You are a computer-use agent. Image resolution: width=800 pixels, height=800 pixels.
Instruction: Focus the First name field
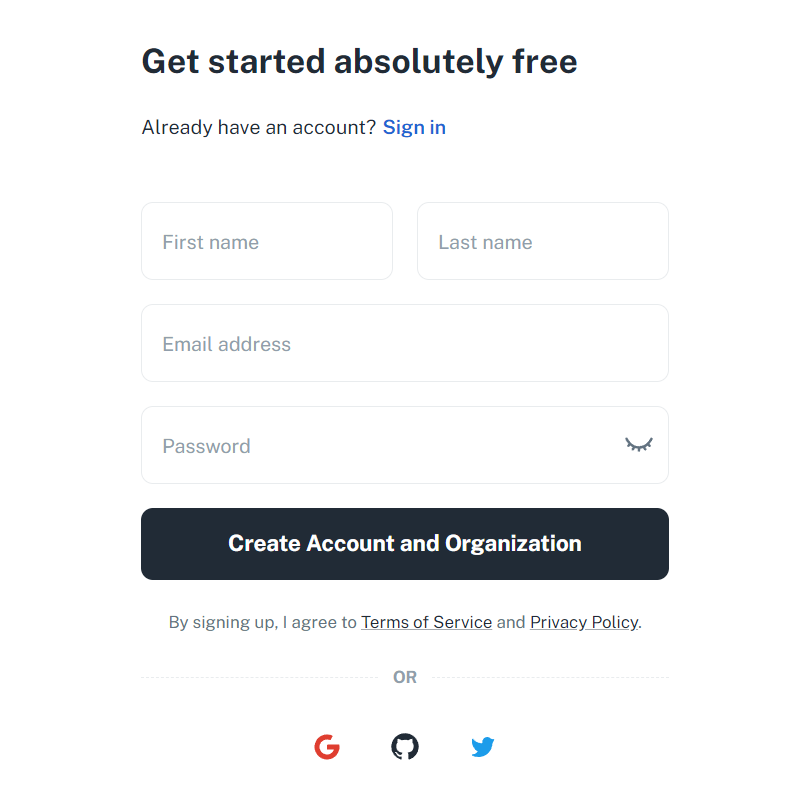[x=267, y=242]
